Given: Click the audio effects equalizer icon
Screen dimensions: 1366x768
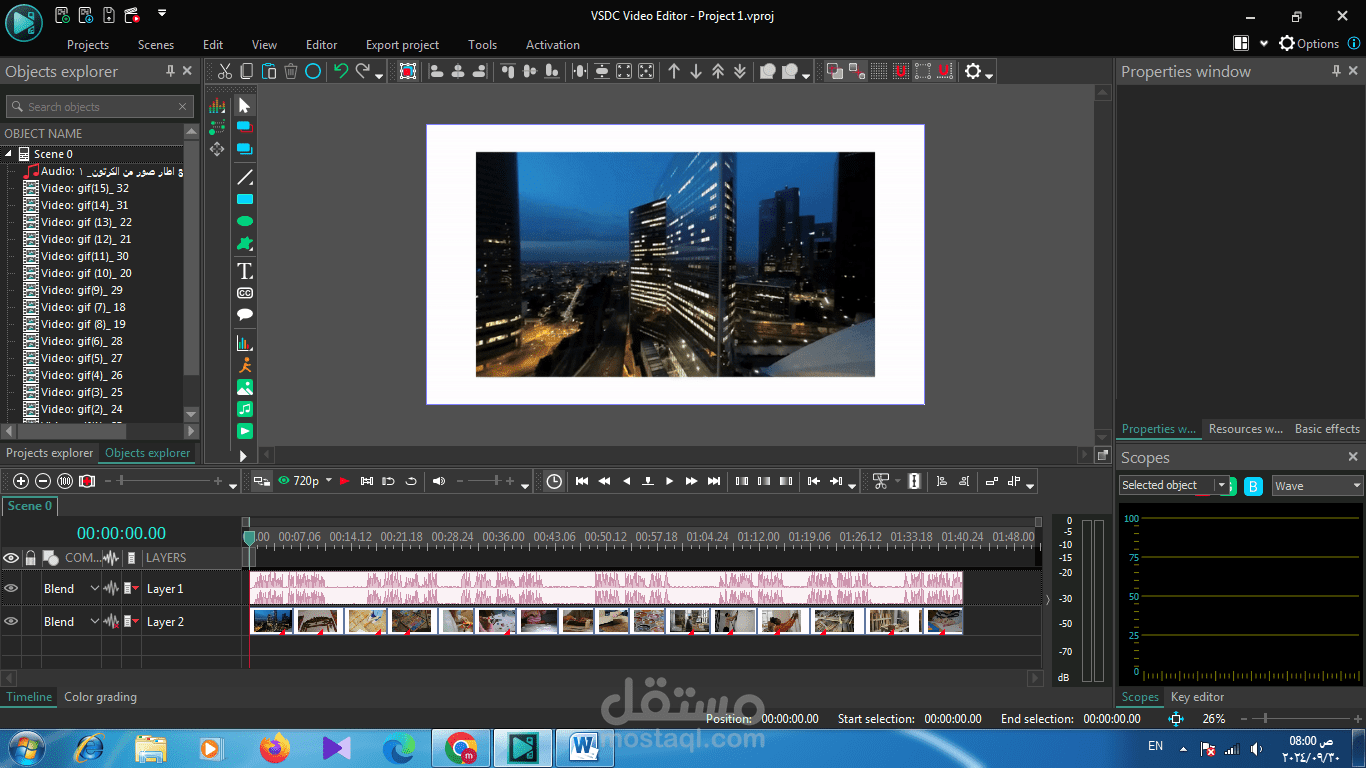Looking at the screenshot, I should click(217, 105).
